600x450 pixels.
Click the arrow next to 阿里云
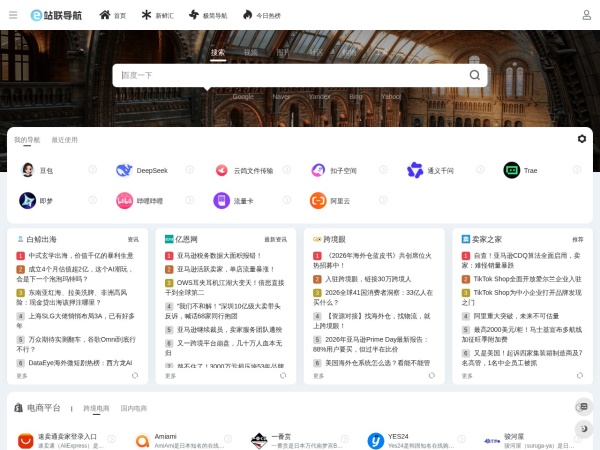383,200
